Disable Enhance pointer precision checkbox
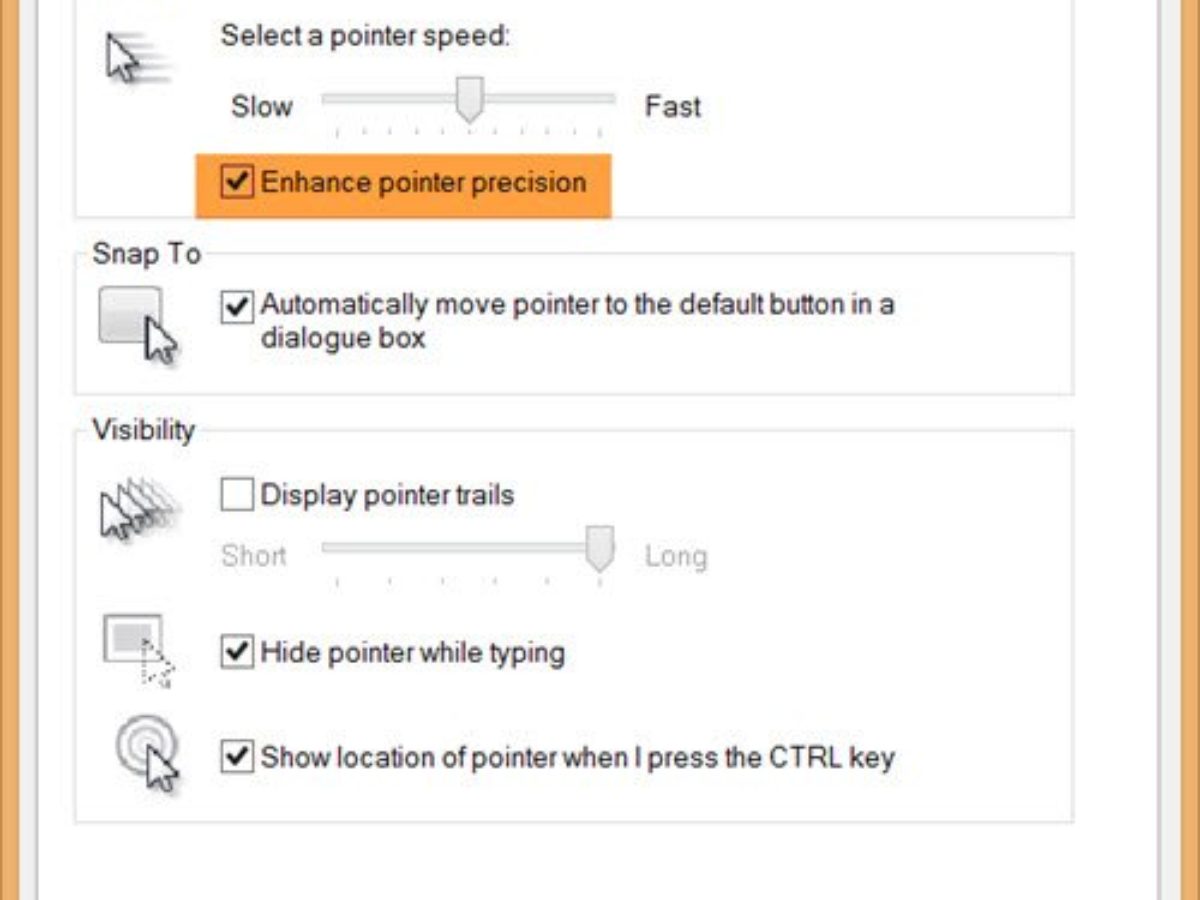The height and width of the screenshot is (900, 1200). (237, 183)
